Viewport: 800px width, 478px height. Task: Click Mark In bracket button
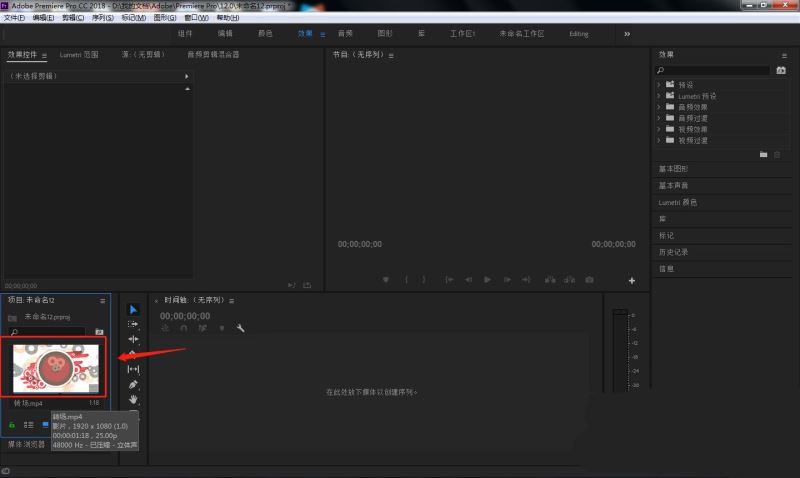point(406,280)
